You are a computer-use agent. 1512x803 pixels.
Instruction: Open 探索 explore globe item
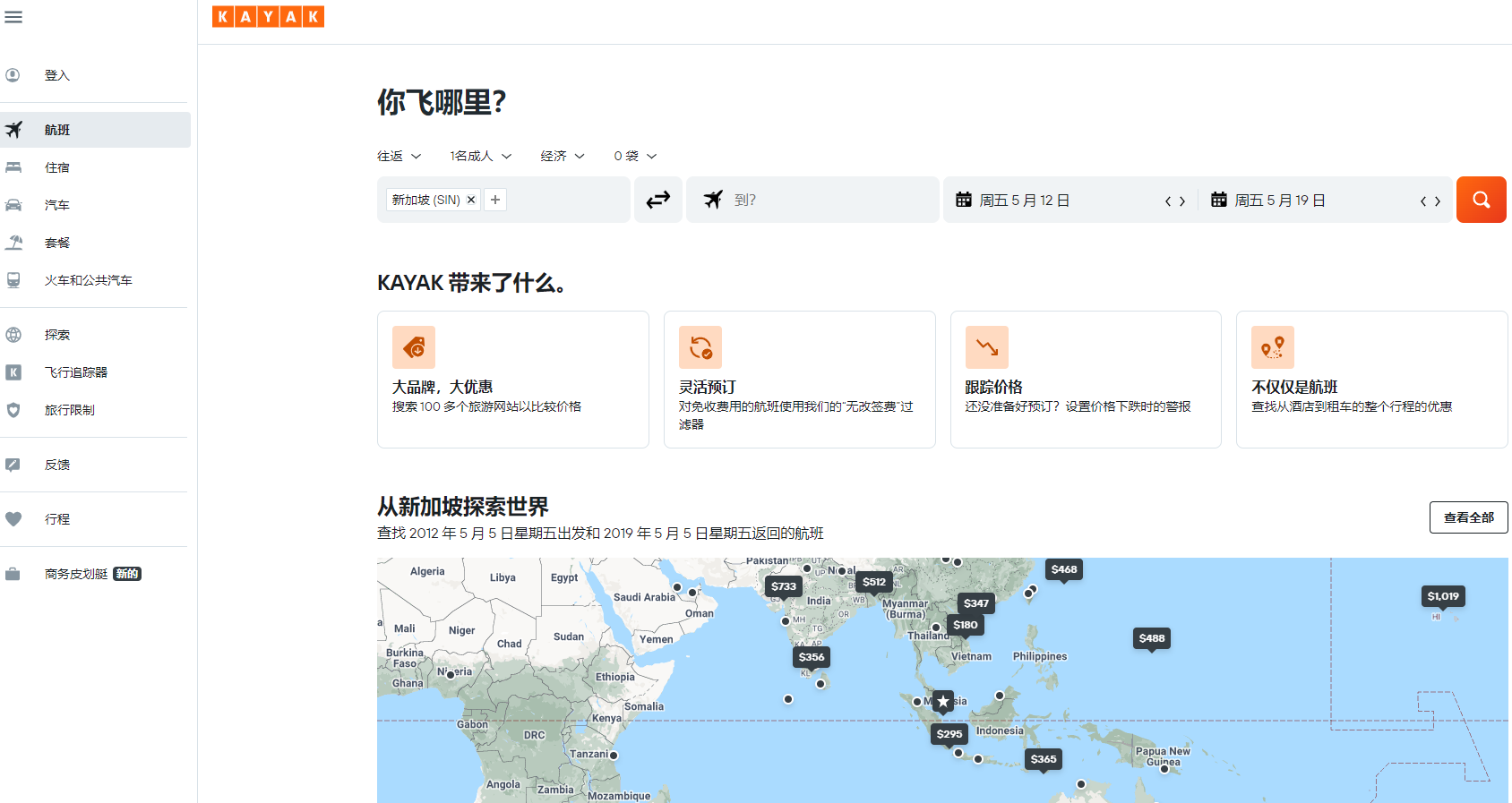pyautogui.click(x=57, y=335)
